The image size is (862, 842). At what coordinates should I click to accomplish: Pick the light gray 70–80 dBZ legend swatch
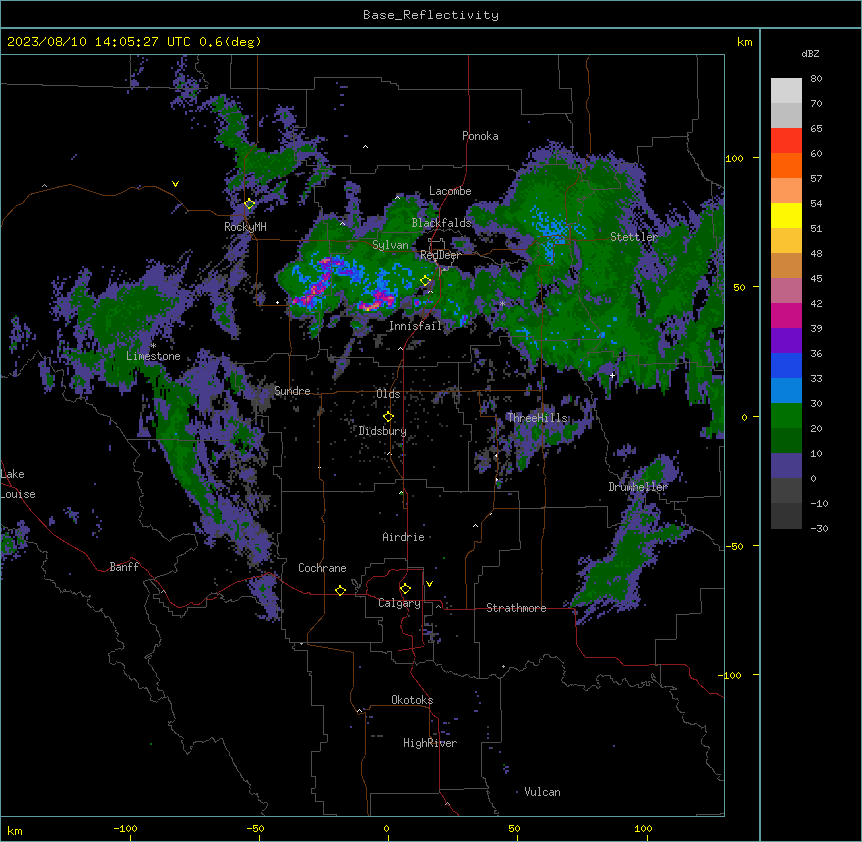786,91
